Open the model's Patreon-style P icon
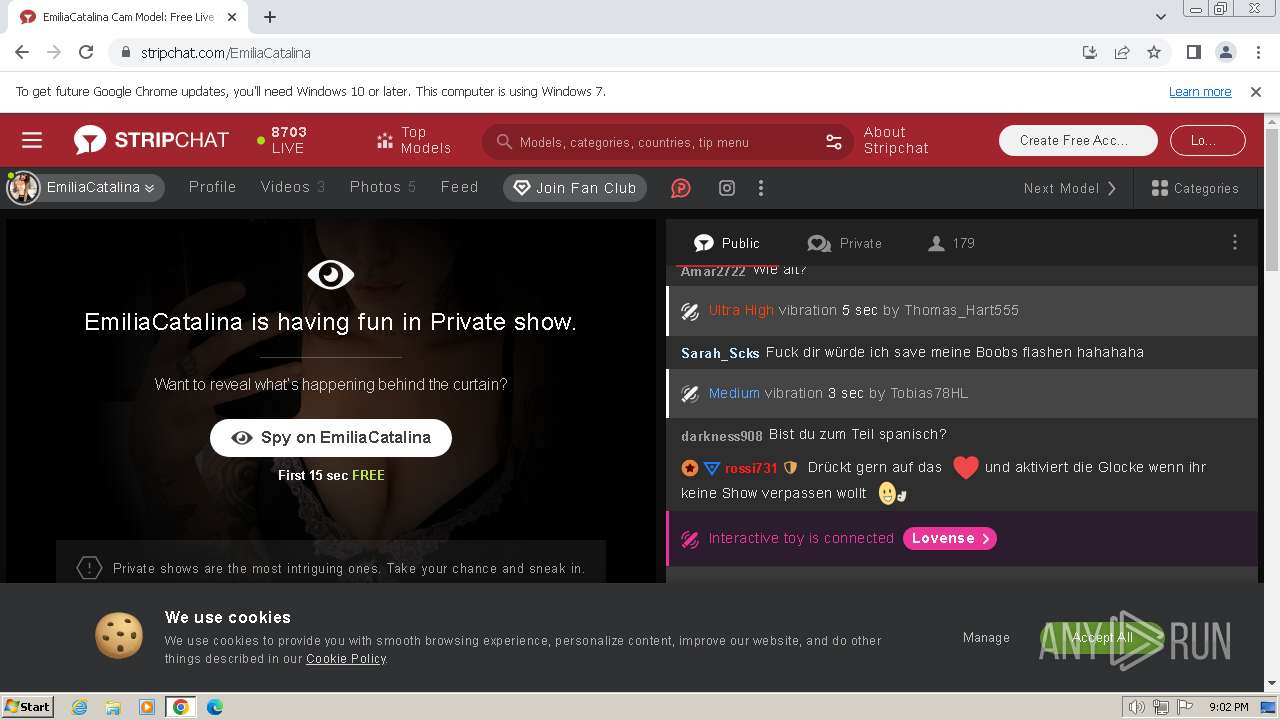Viewport: 1280px width, 720px height. [x=681, y=188]
